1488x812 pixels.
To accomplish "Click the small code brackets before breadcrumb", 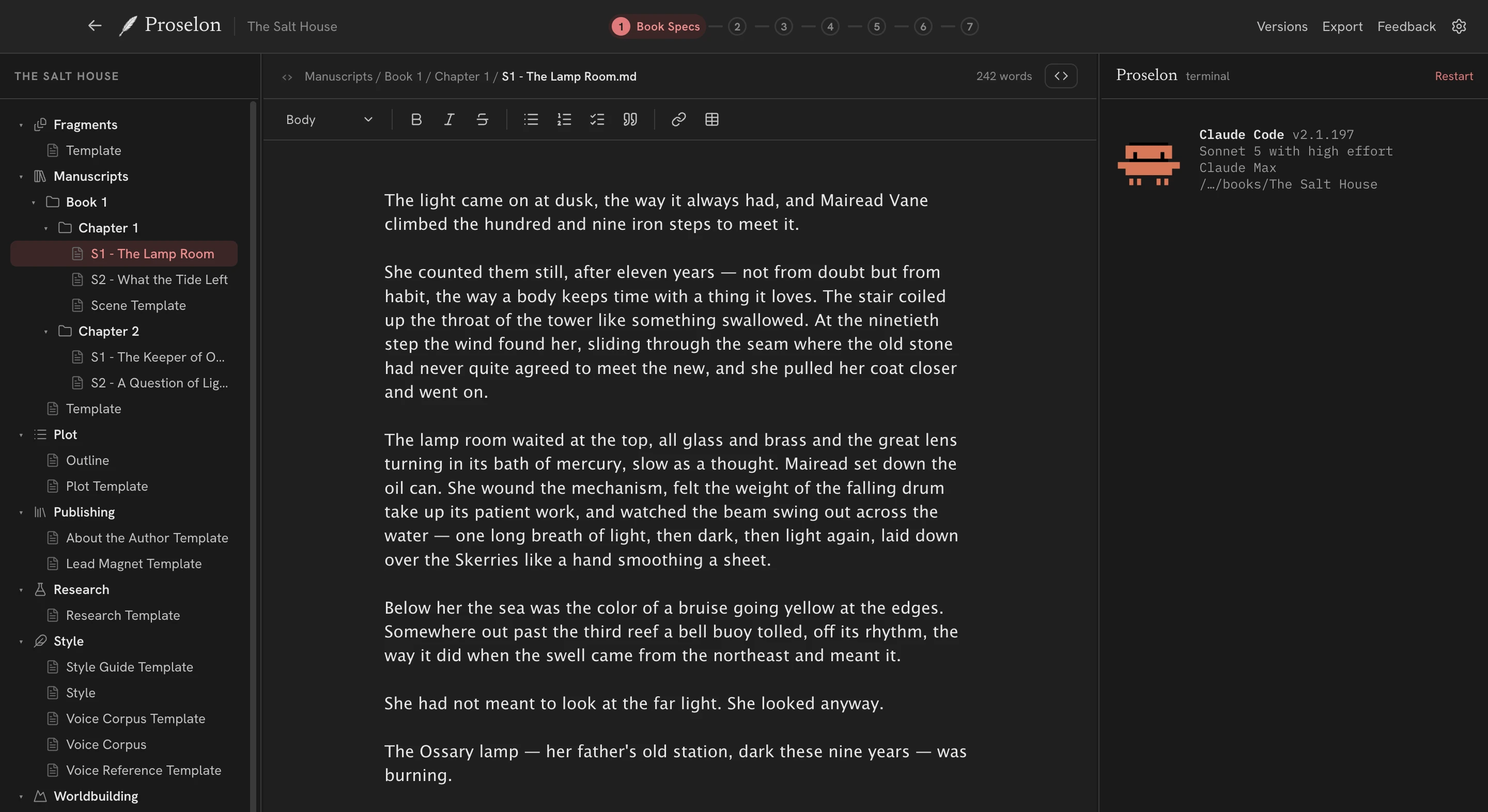I will tap(287, 77).
